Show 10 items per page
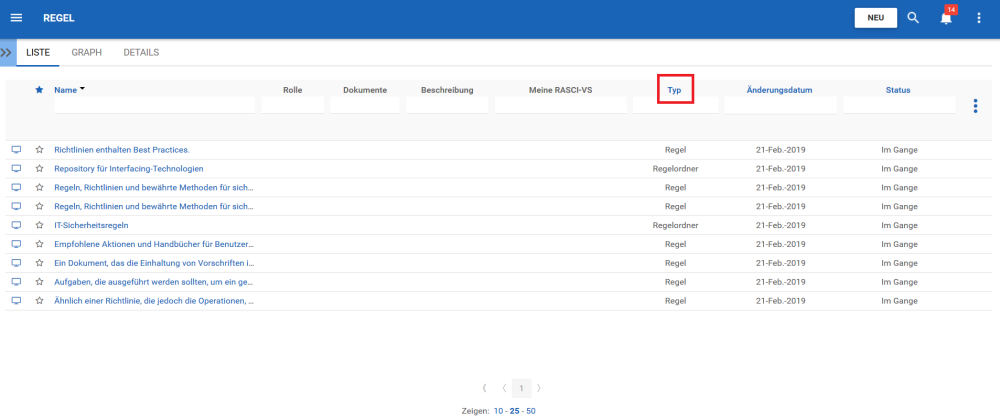Screen dimensions: 1000x420 pos(498,411)
